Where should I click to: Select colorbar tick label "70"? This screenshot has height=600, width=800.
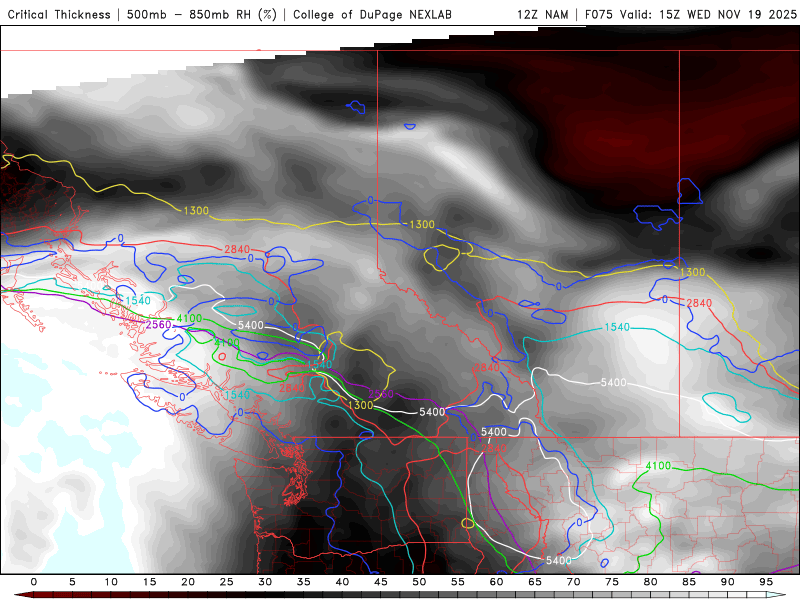[x=573, y=582]
